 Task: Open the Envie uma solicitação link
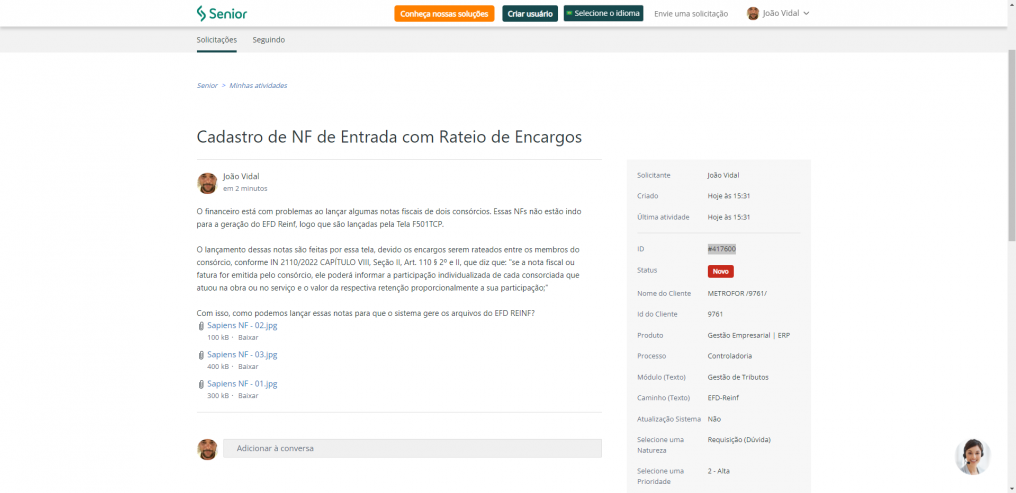click(x=691, y=14)
